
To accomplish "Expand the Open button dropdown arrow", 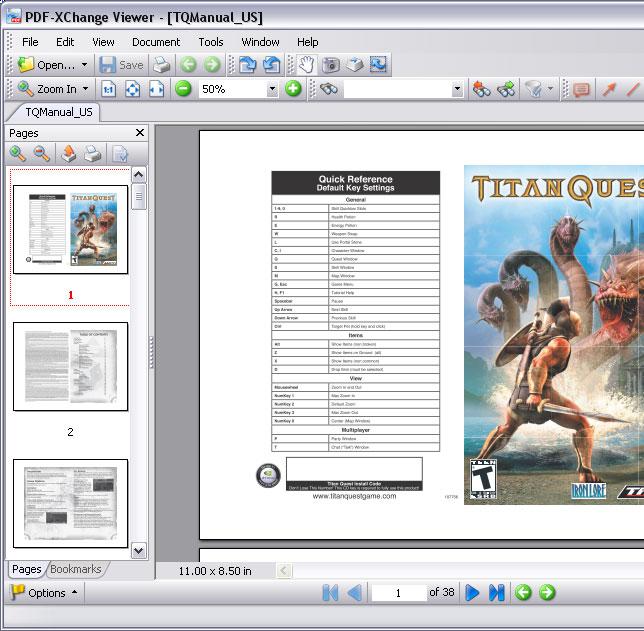I will [84, 65].
